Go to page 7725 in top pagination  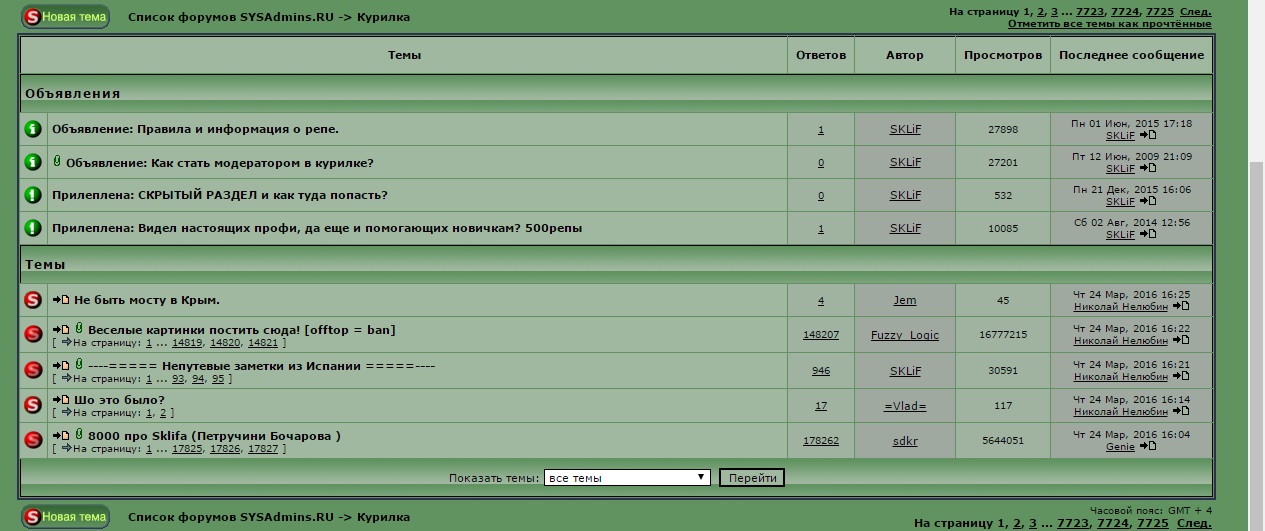1158,11
